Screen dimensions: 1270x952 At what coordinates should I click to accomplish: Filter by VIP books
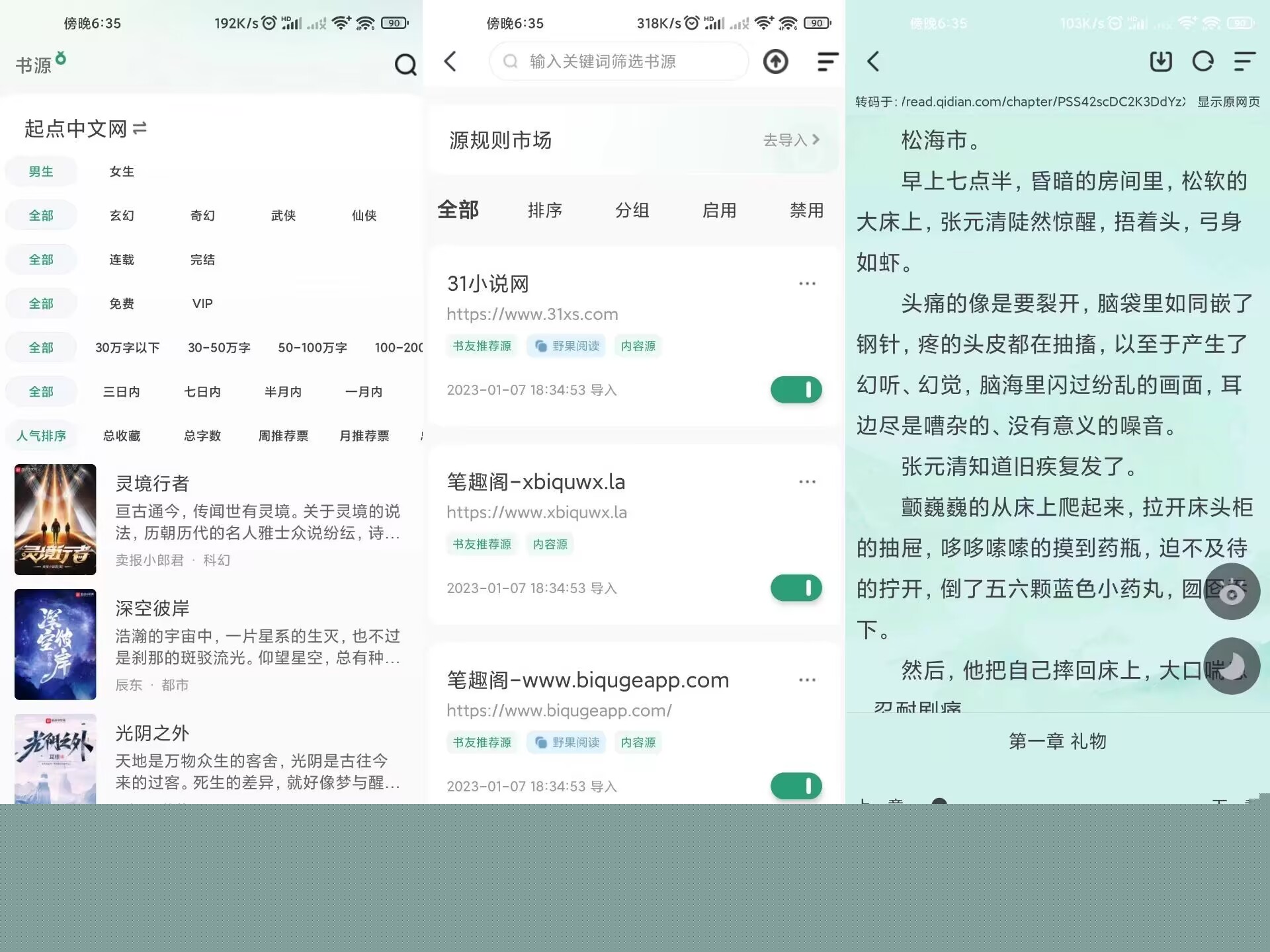(202, 303)
